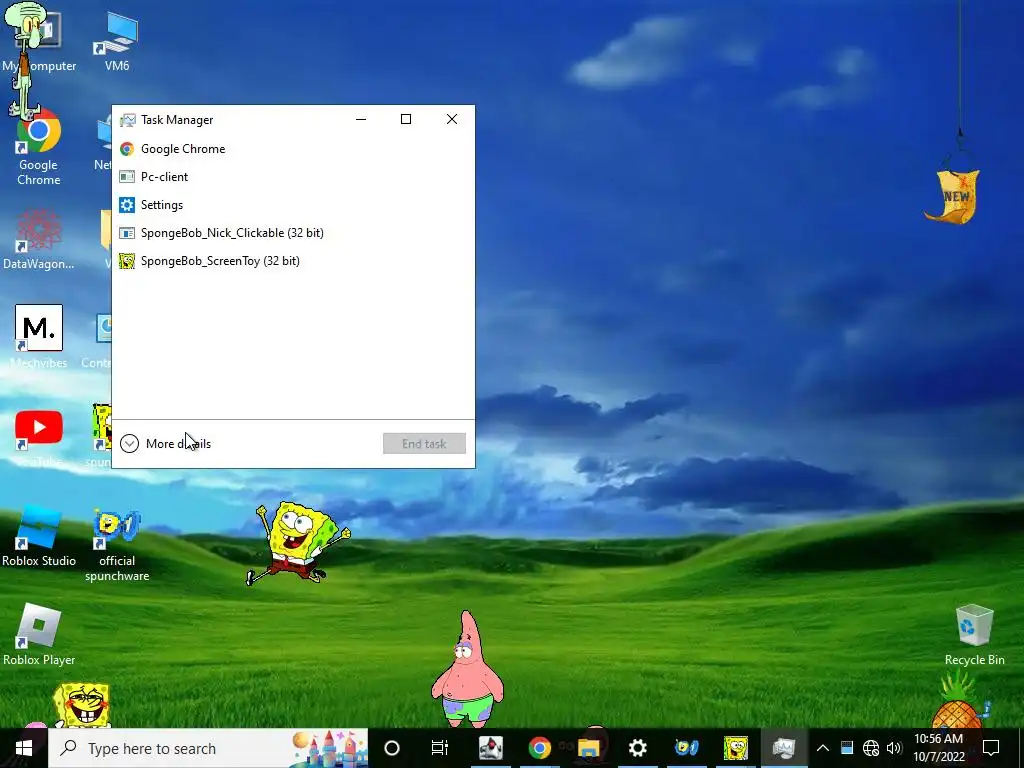Open Mechvibes desktop shortcut

click(x=39, y=336)
